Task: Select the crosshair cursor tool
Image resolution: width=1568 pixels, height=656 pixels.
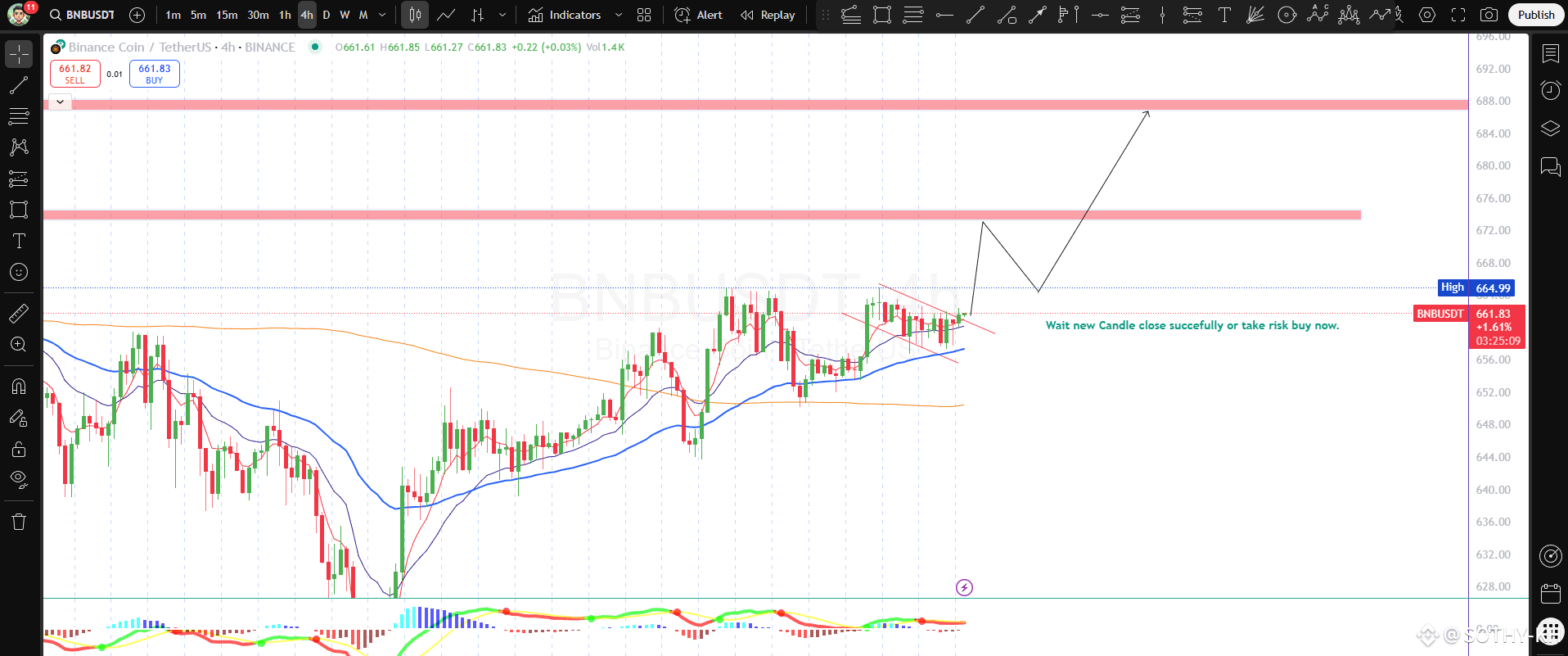Action: coord(19,54)
